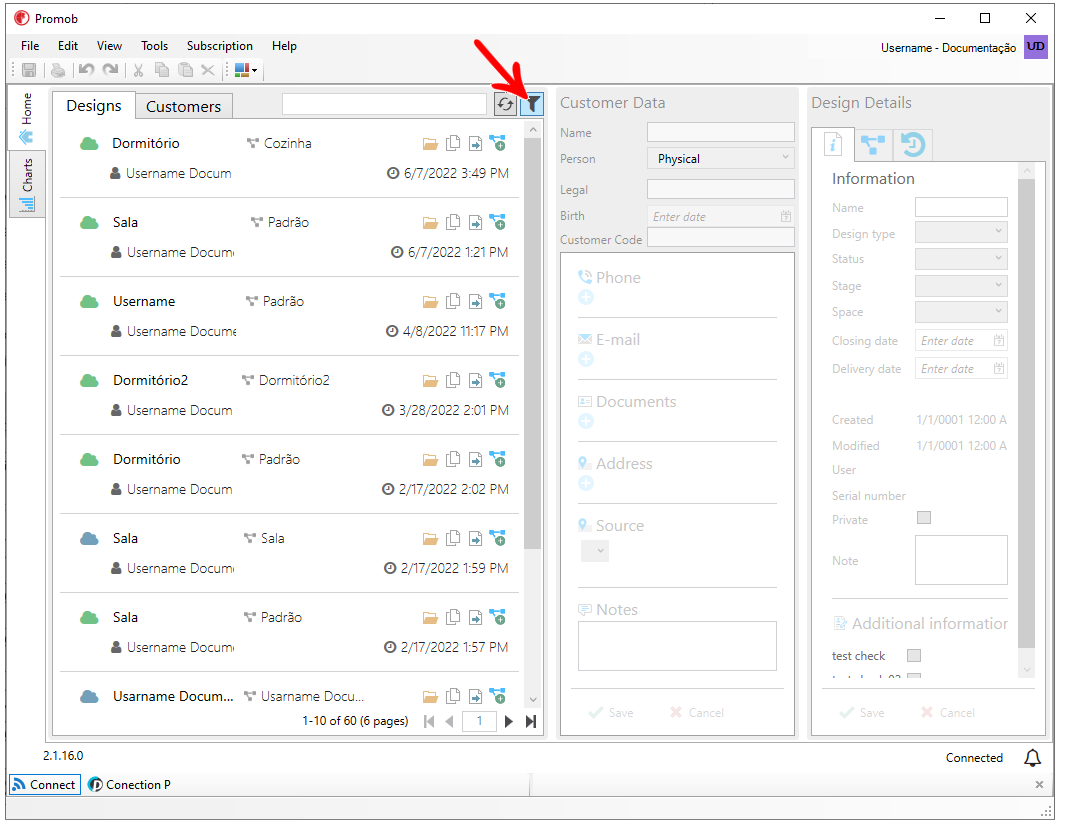Open the Stage dropdown
This screenshot has height=824, width=1072.
(961, 285)
